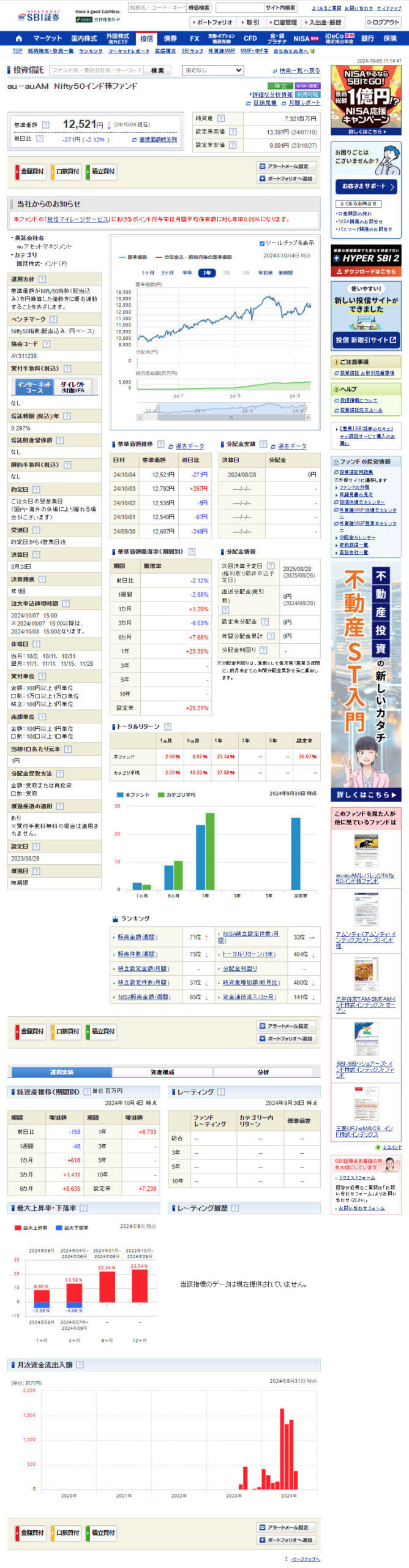Click help icon beside 信託報酬 (税込)/年
409x1568 pixels.
(x=67, y=416)
